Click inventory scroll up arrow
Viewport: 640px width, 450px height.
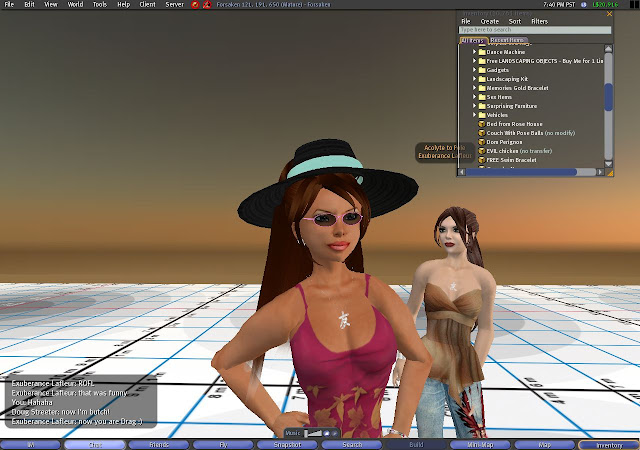(608, 49)
